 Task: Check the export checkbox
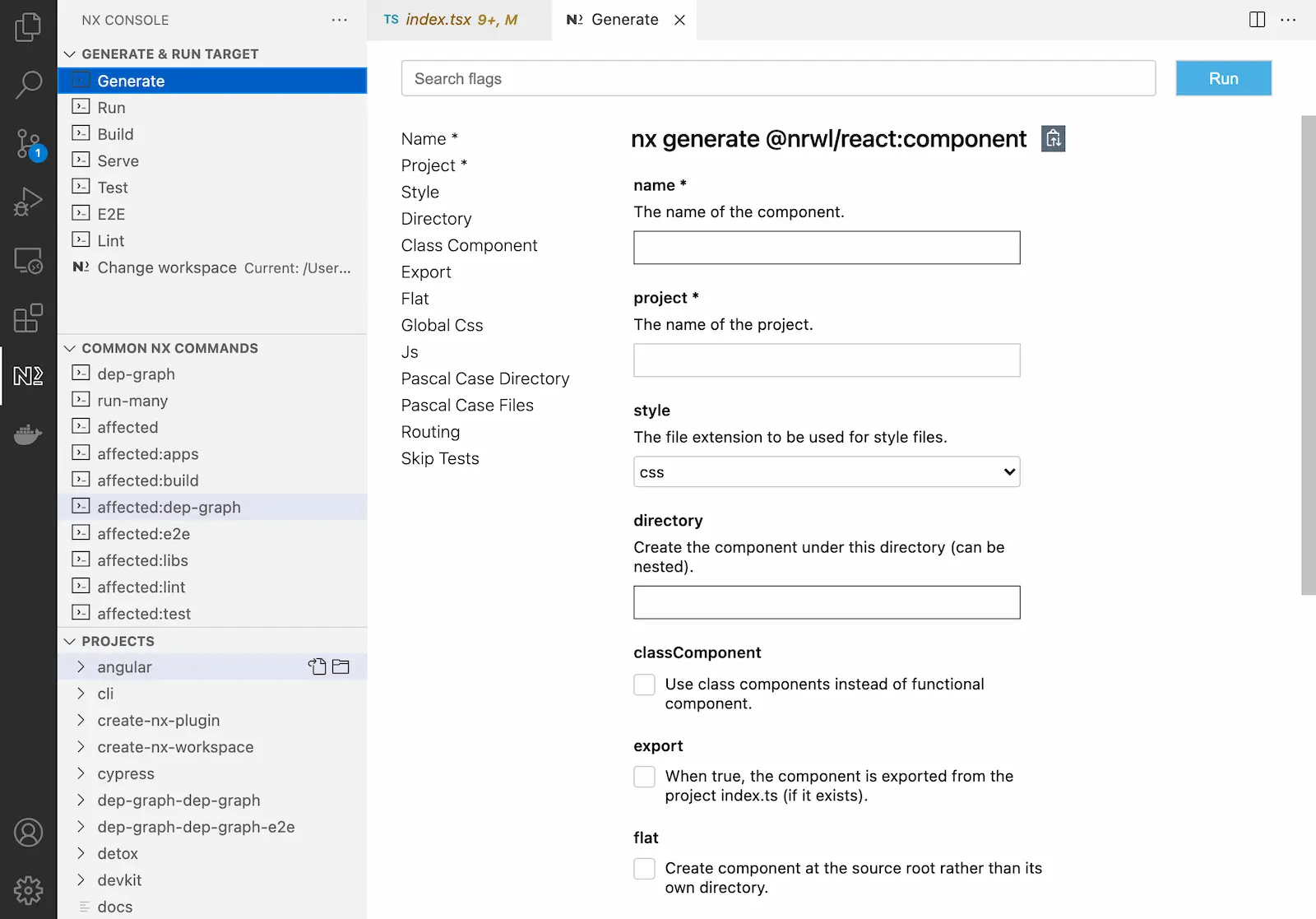pyautogui.click(x=644, y=776)
